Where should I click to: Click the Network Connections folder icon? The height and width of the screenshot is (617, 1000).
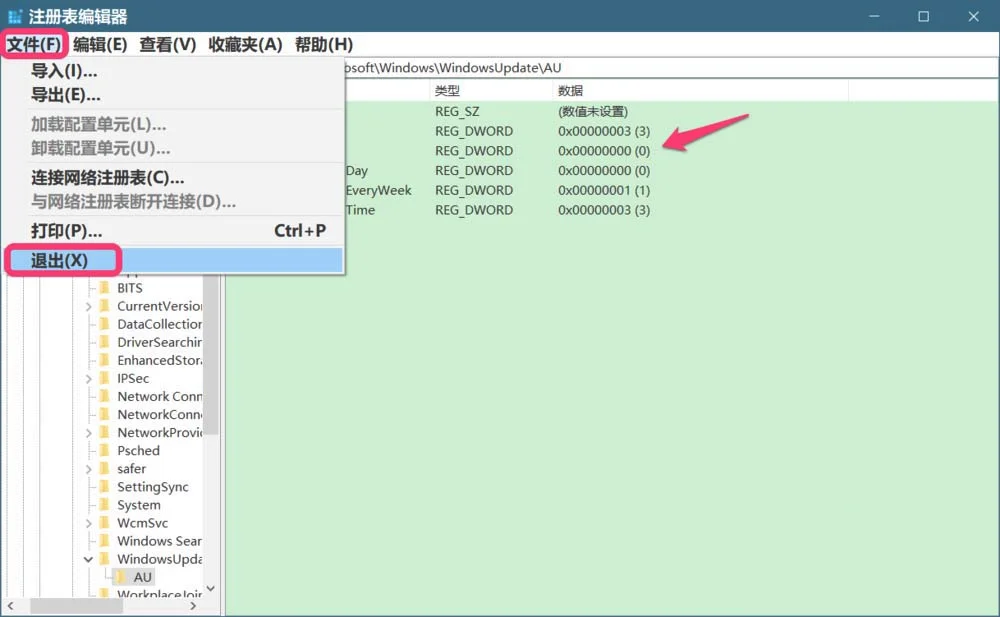pyautogui.click(x=105, y=396)
